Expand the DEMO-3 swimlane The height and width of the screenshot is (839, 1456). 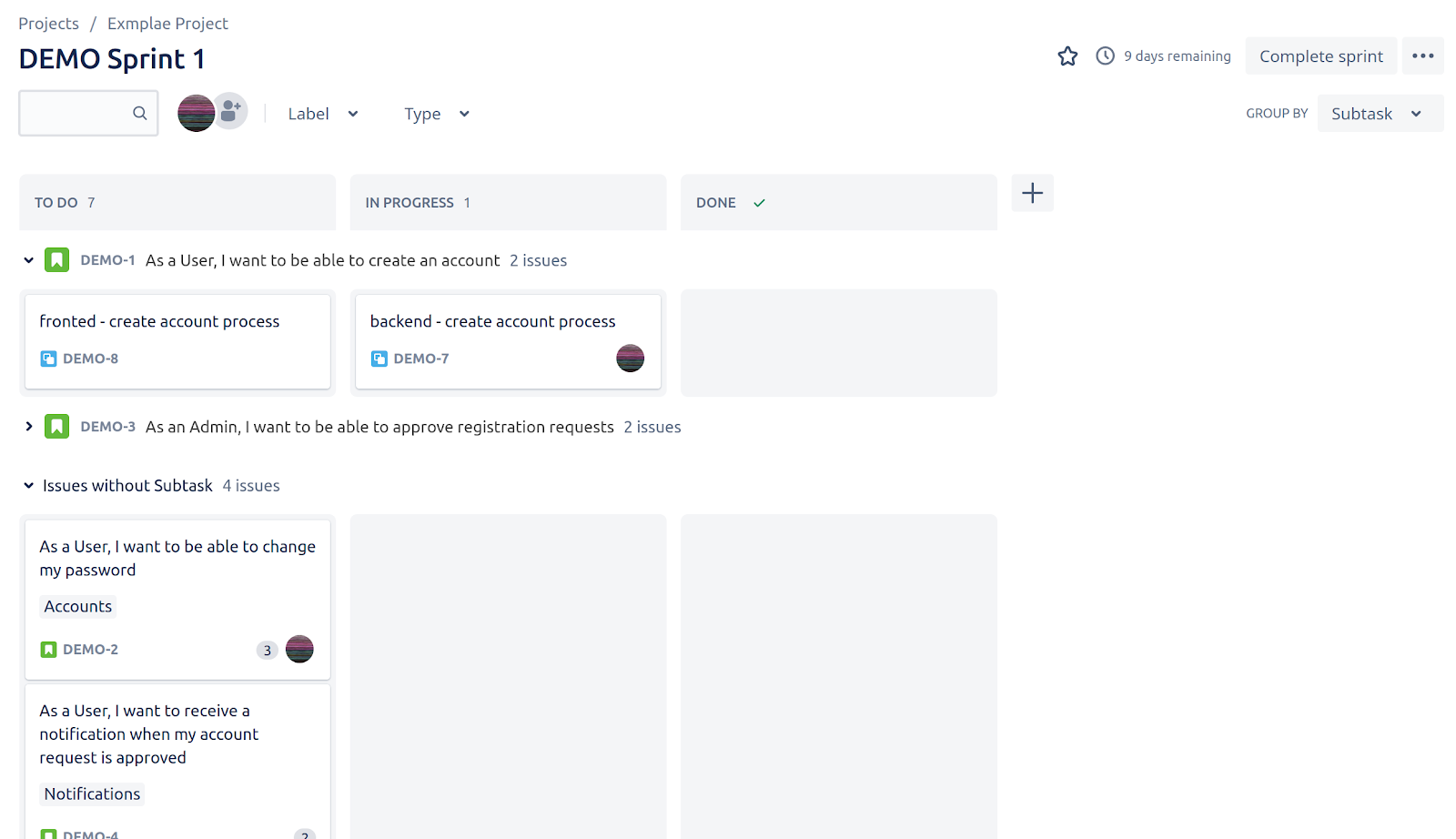point(28,427)
